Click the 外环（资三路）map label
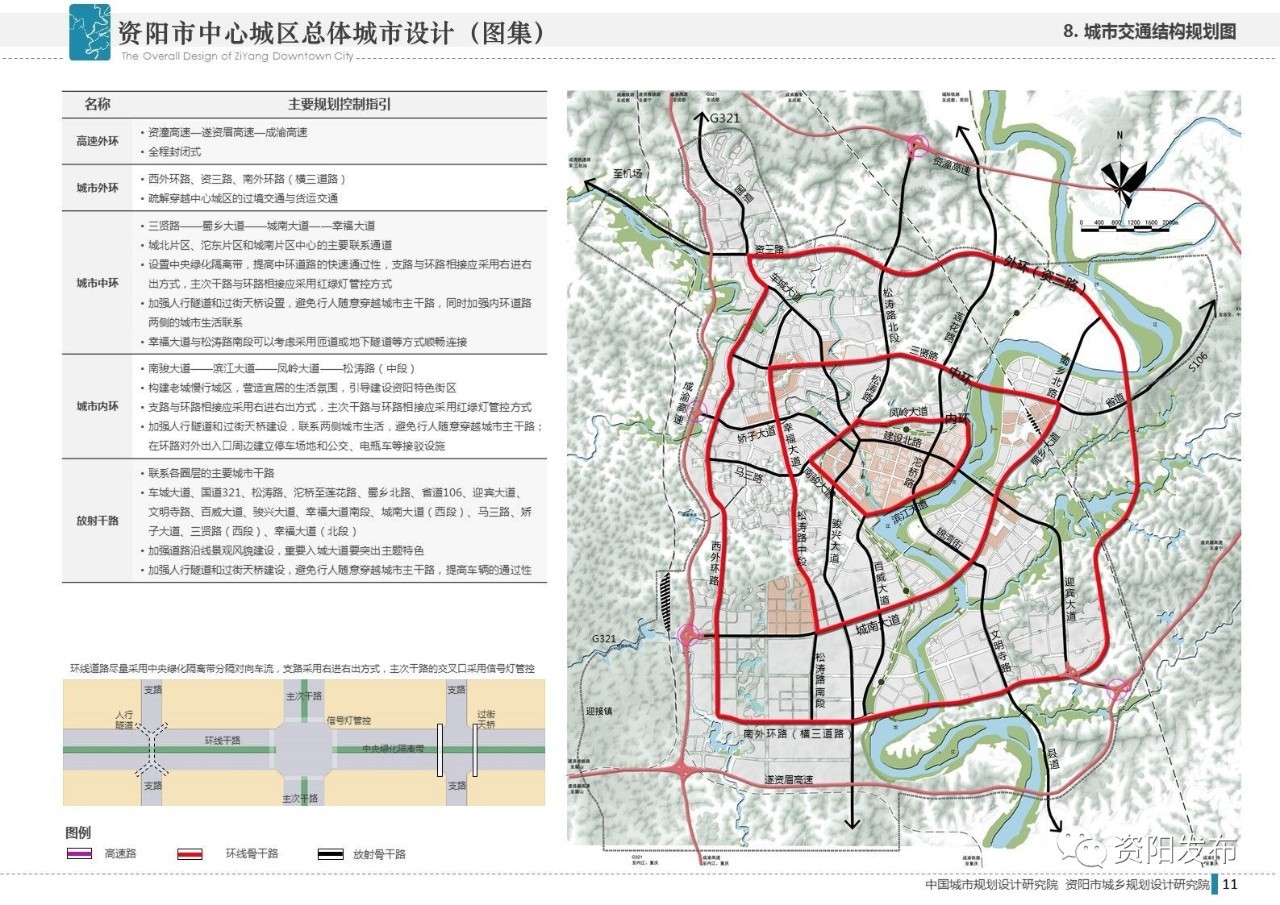1280x905 pixels. pyautogui.click(x=1046, y=277)
